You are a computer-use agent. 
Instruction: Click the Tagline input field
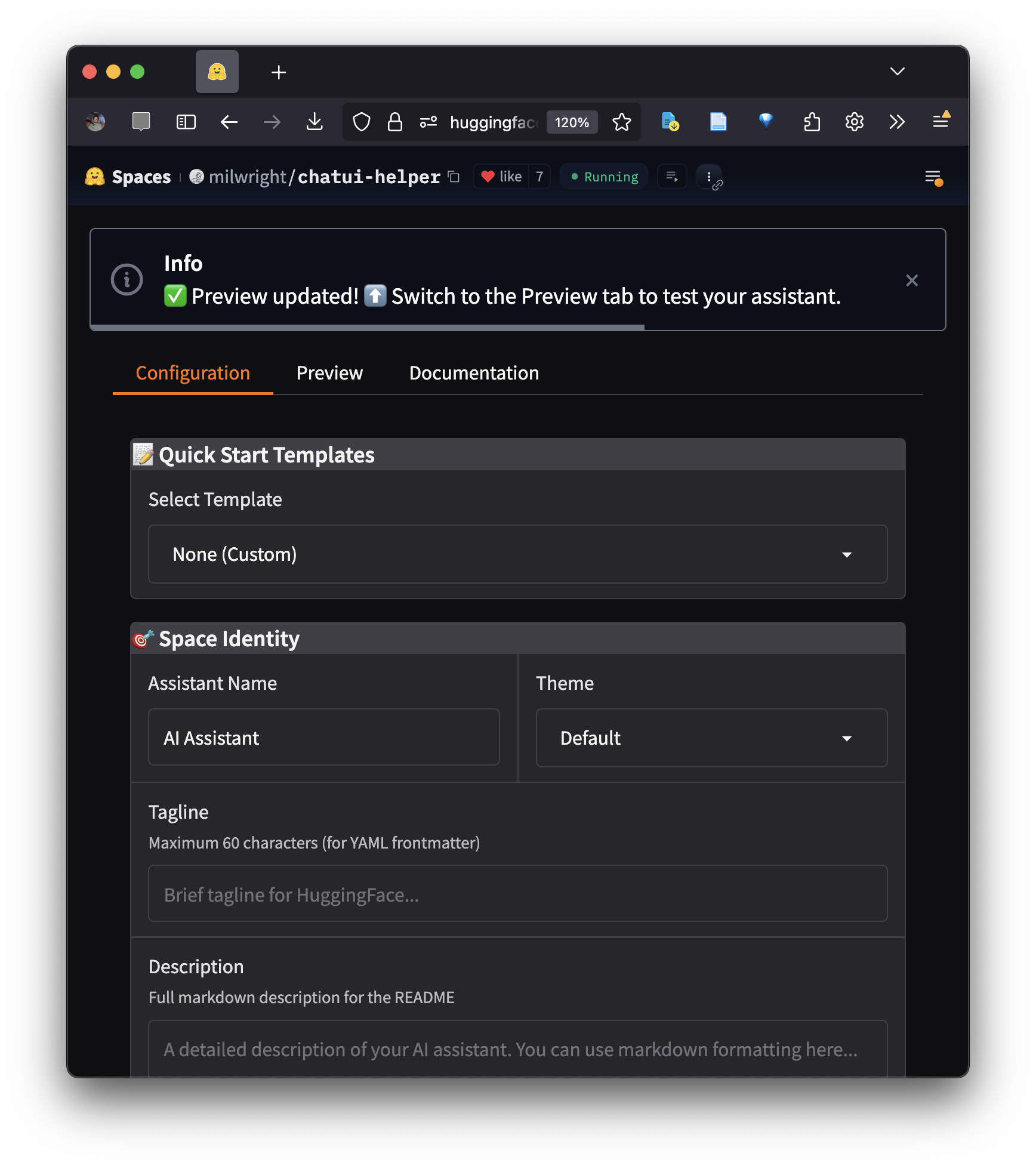pos(517,894)
